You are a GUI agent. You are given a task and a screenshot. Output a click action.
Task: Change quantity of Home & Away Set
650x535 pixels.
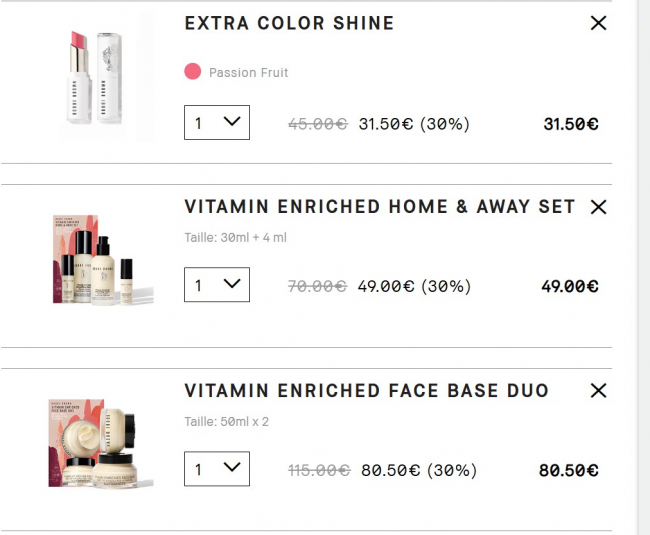point(217,285)
